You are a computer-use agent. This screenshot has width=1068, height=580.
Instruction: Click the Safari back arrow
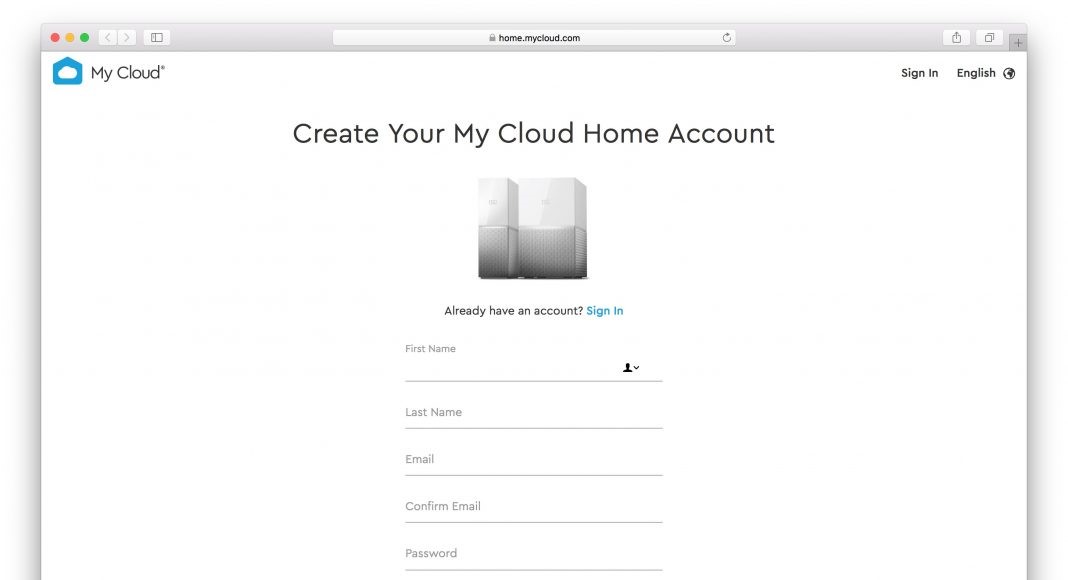108,37
